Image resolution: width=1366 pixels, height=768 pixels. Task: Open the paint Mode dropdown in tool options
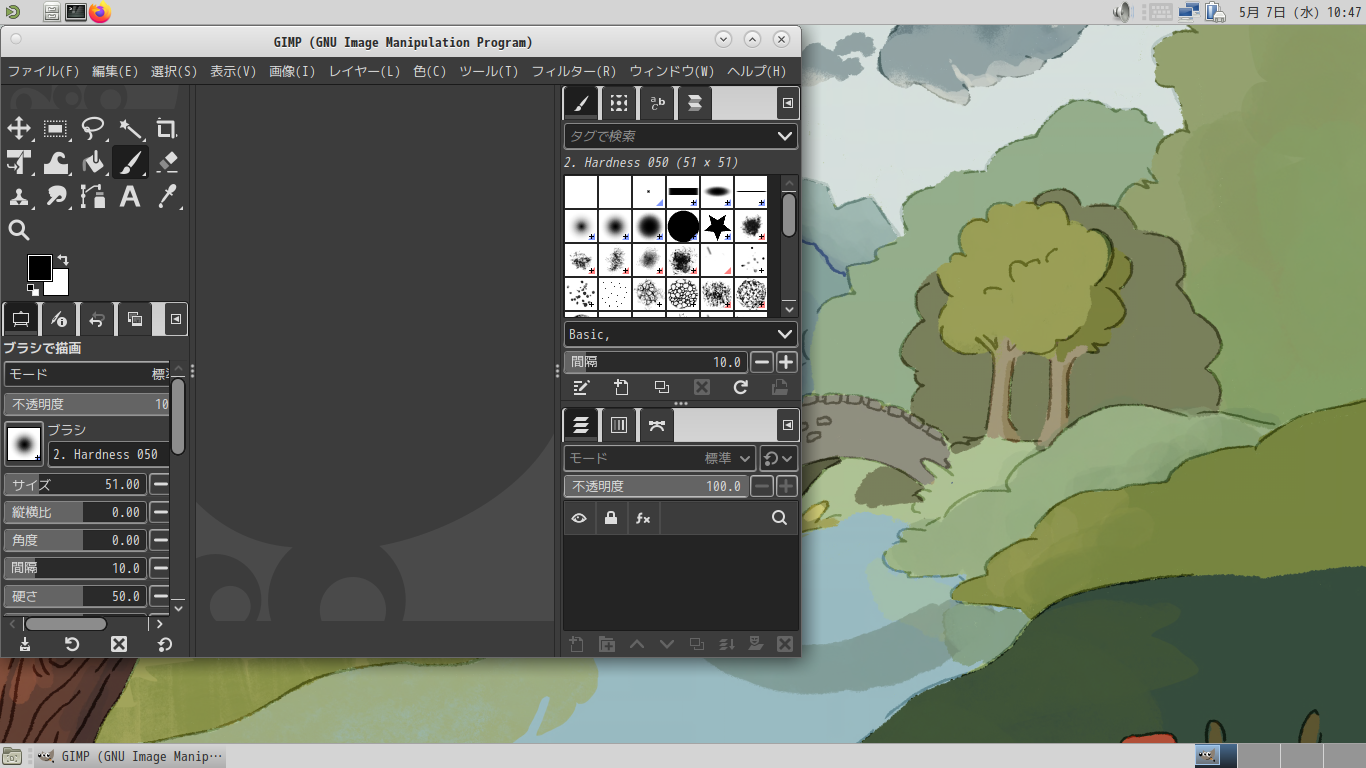coord(87,374)
